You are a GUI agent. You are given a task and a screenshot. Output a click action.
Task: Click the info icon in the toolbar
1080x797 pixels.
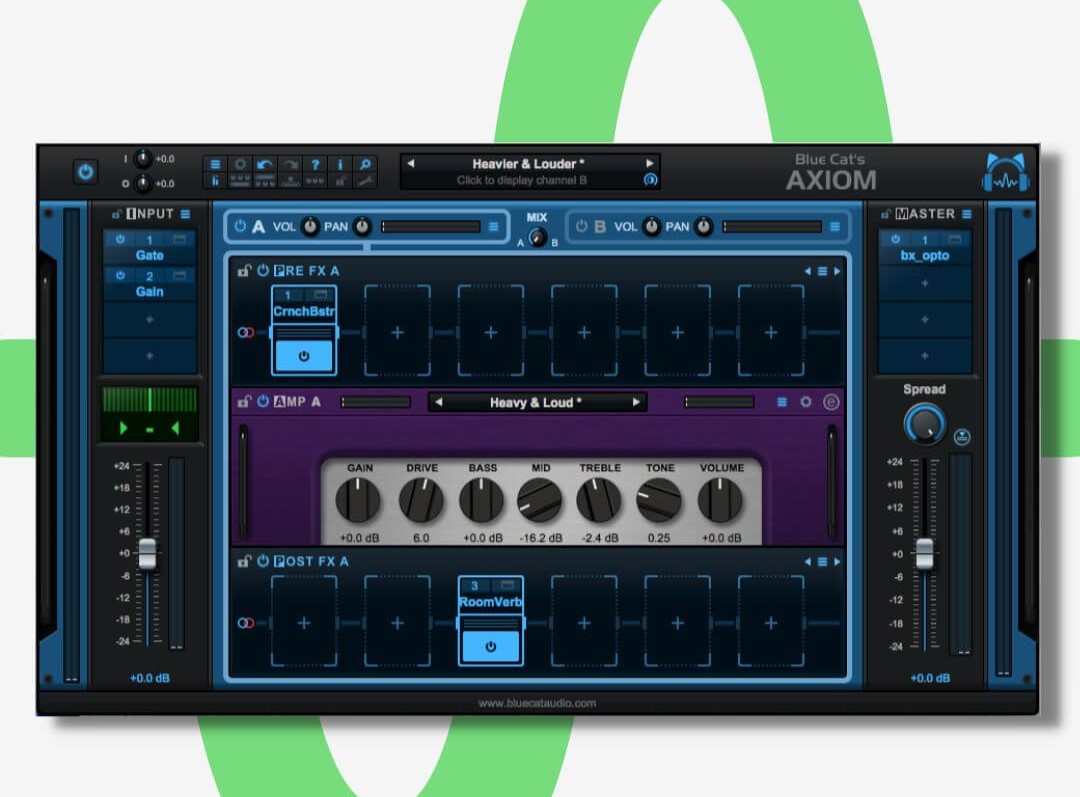coord(340,164)
